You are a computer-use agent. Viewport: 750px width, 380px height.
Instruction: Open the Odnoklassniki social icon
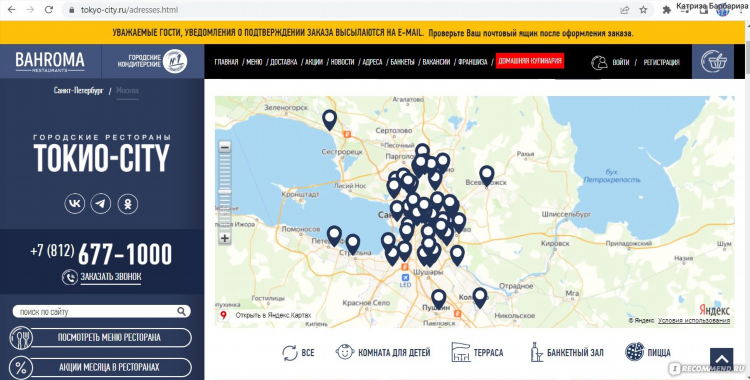coord(128,204)
